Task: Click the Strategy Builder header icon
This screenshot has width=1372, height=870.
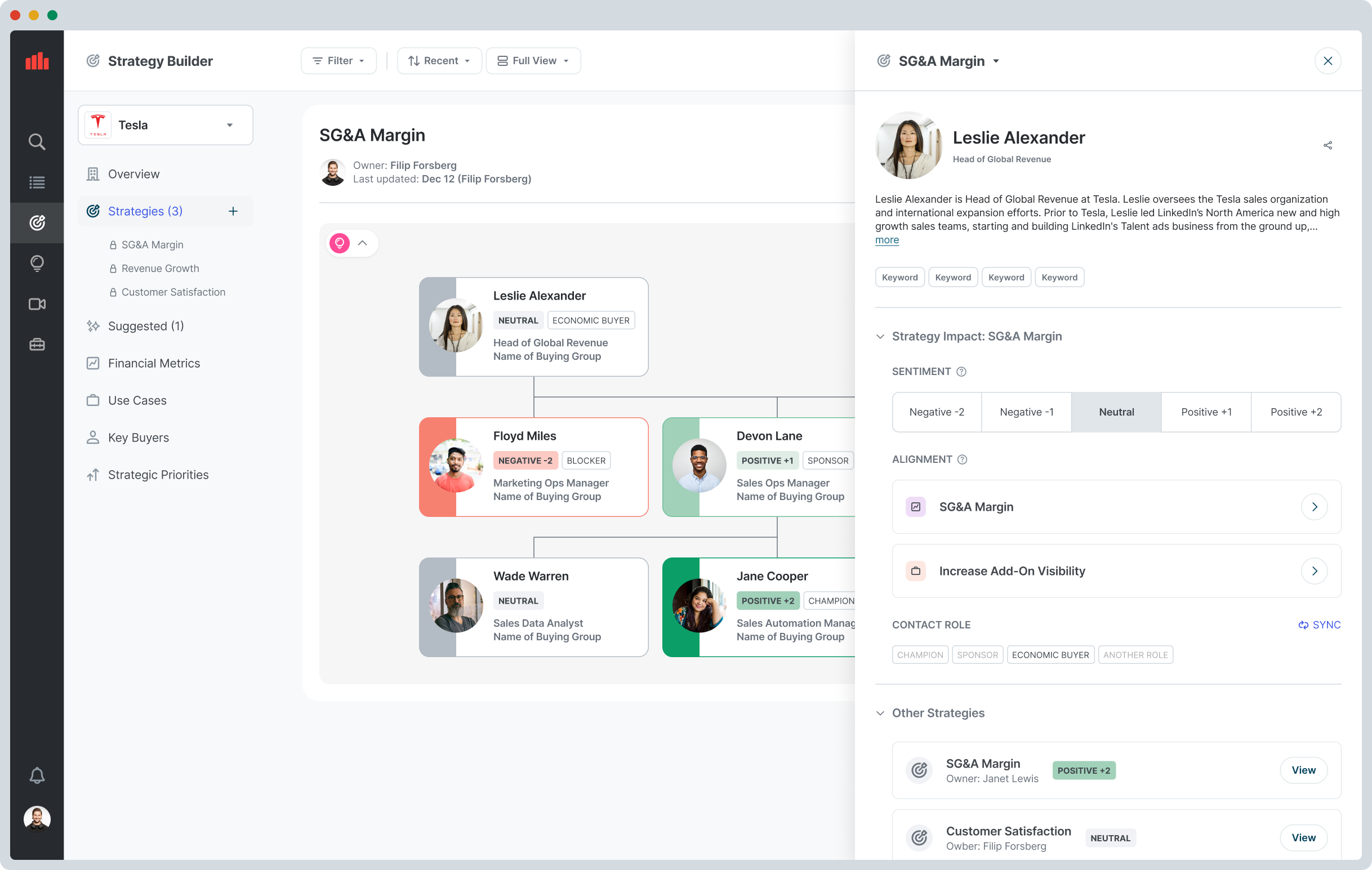Action: (93, 60)
